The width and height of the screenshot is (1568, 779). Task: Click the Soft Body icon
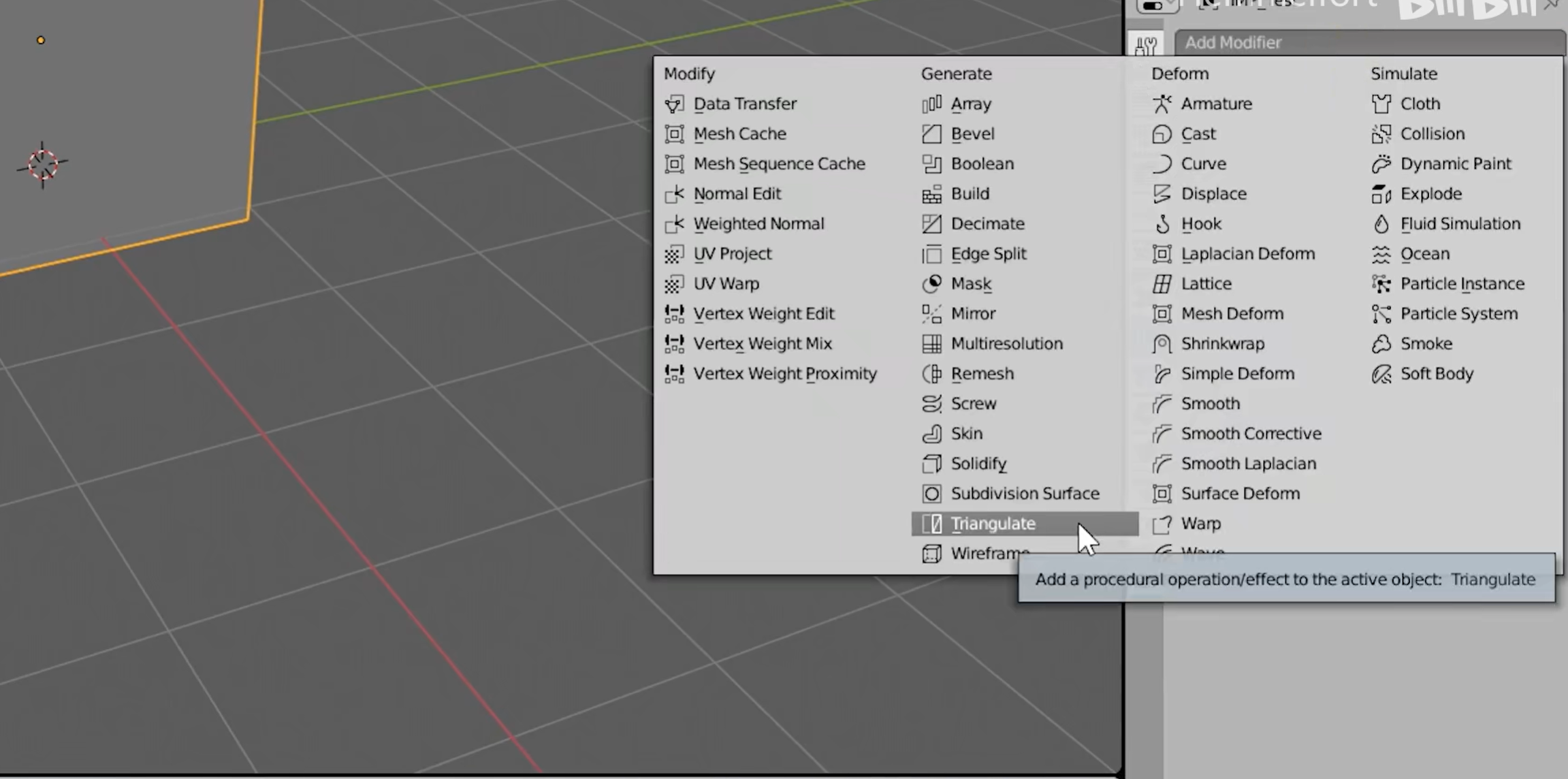coord(1381,373)
